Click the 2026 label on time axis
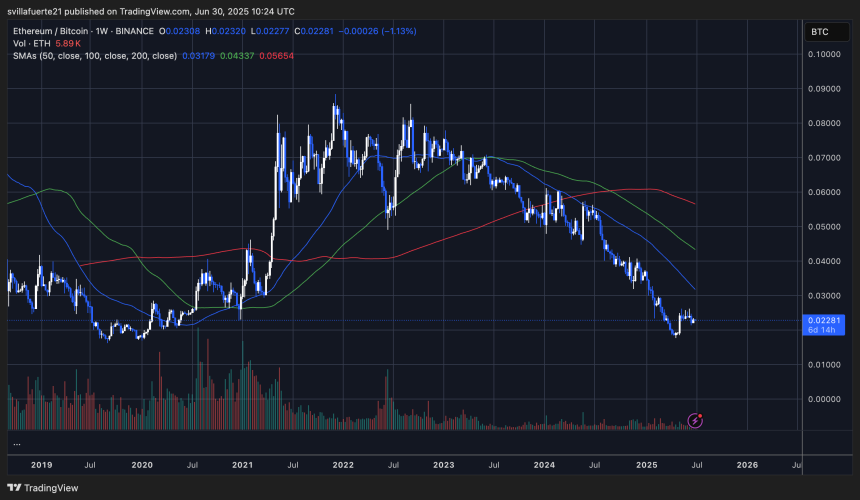Image resolution: width=860 pixels, height=500 pixels. (747, 465)
